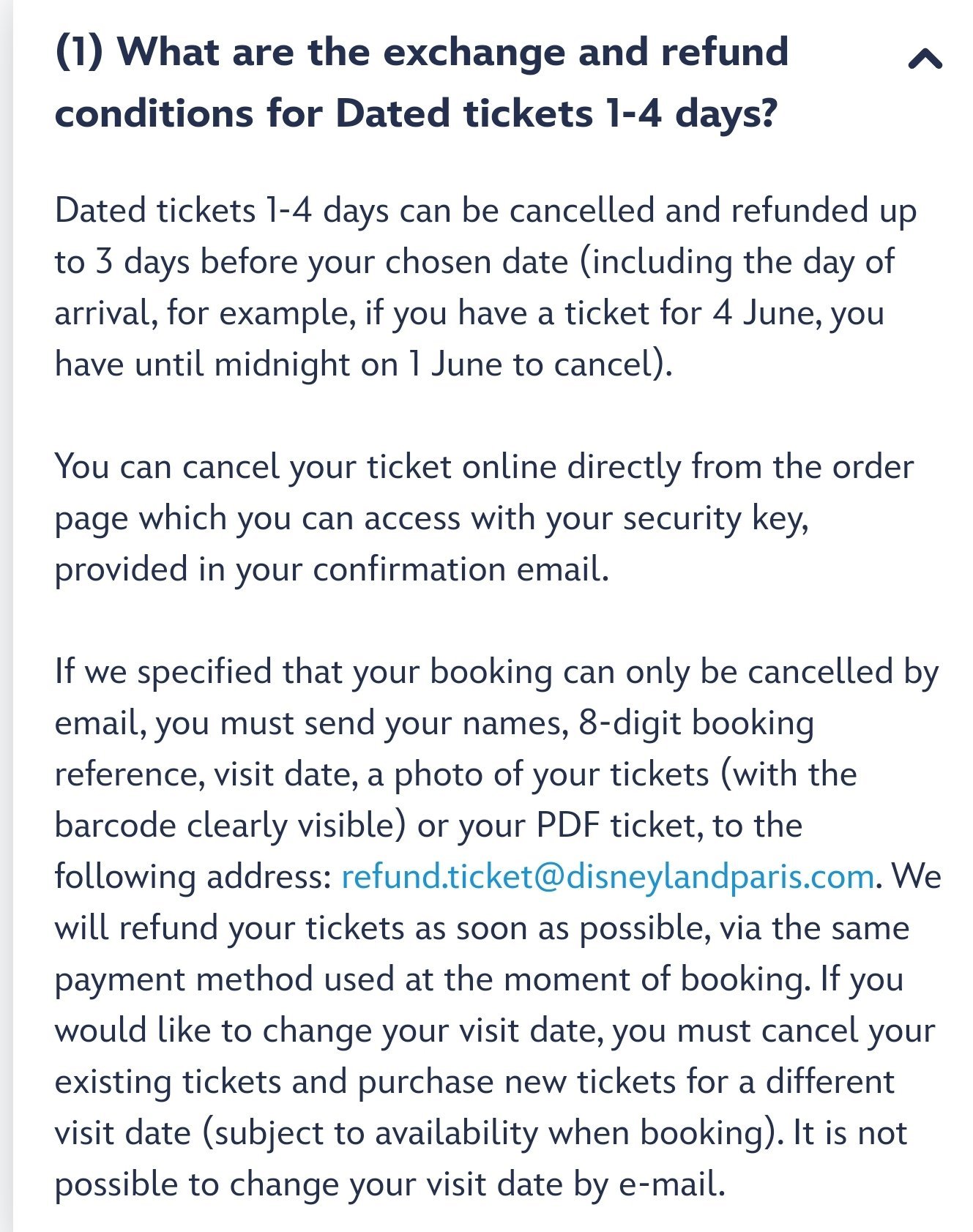This screenshot has height=1232, width=973.
Task: Open the refund.ticket@disneylandparis.com email link
Action: [608, 876]
